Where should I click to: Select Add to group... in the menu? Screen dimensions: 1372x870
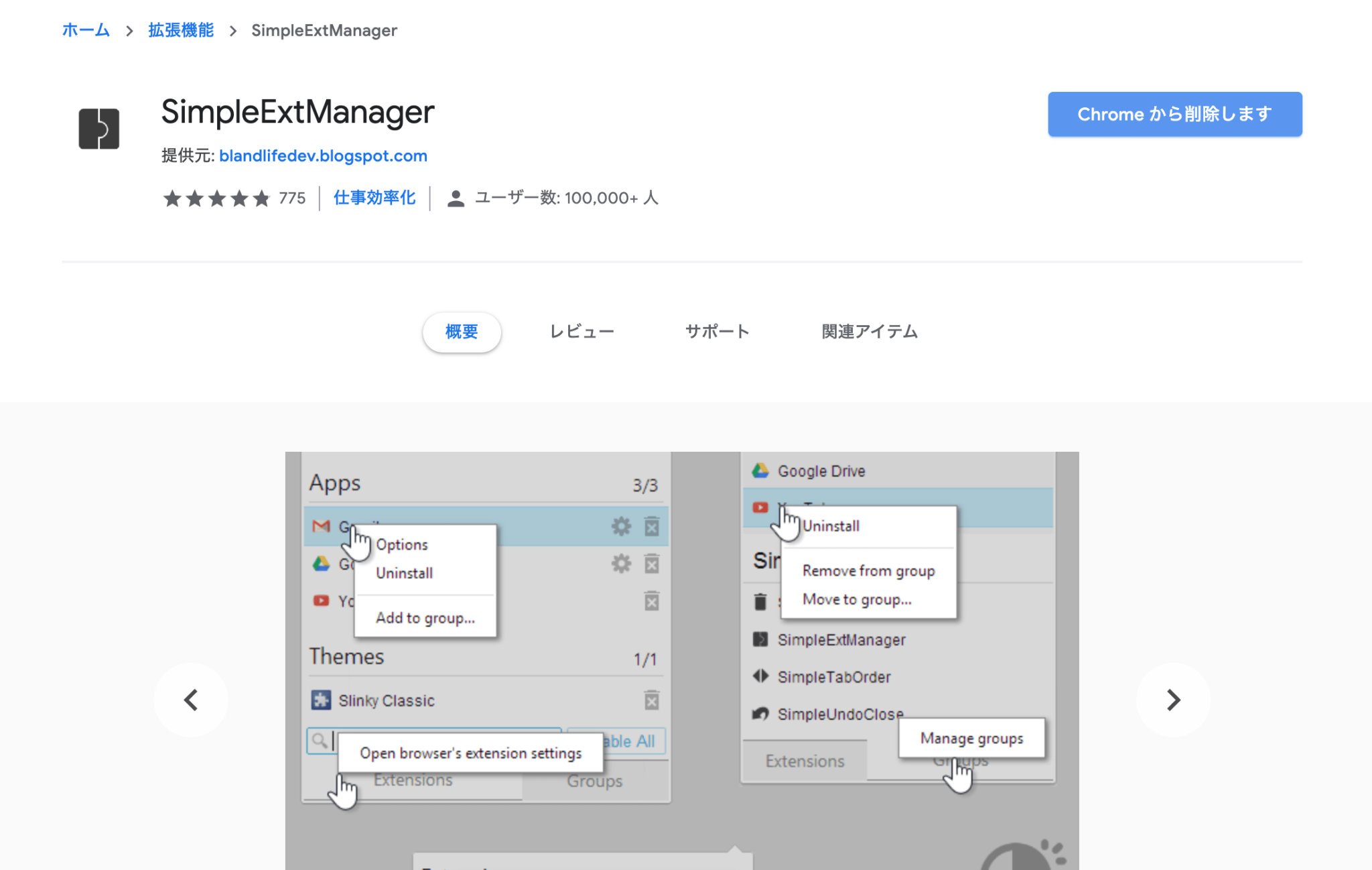[x=425, y=618]
